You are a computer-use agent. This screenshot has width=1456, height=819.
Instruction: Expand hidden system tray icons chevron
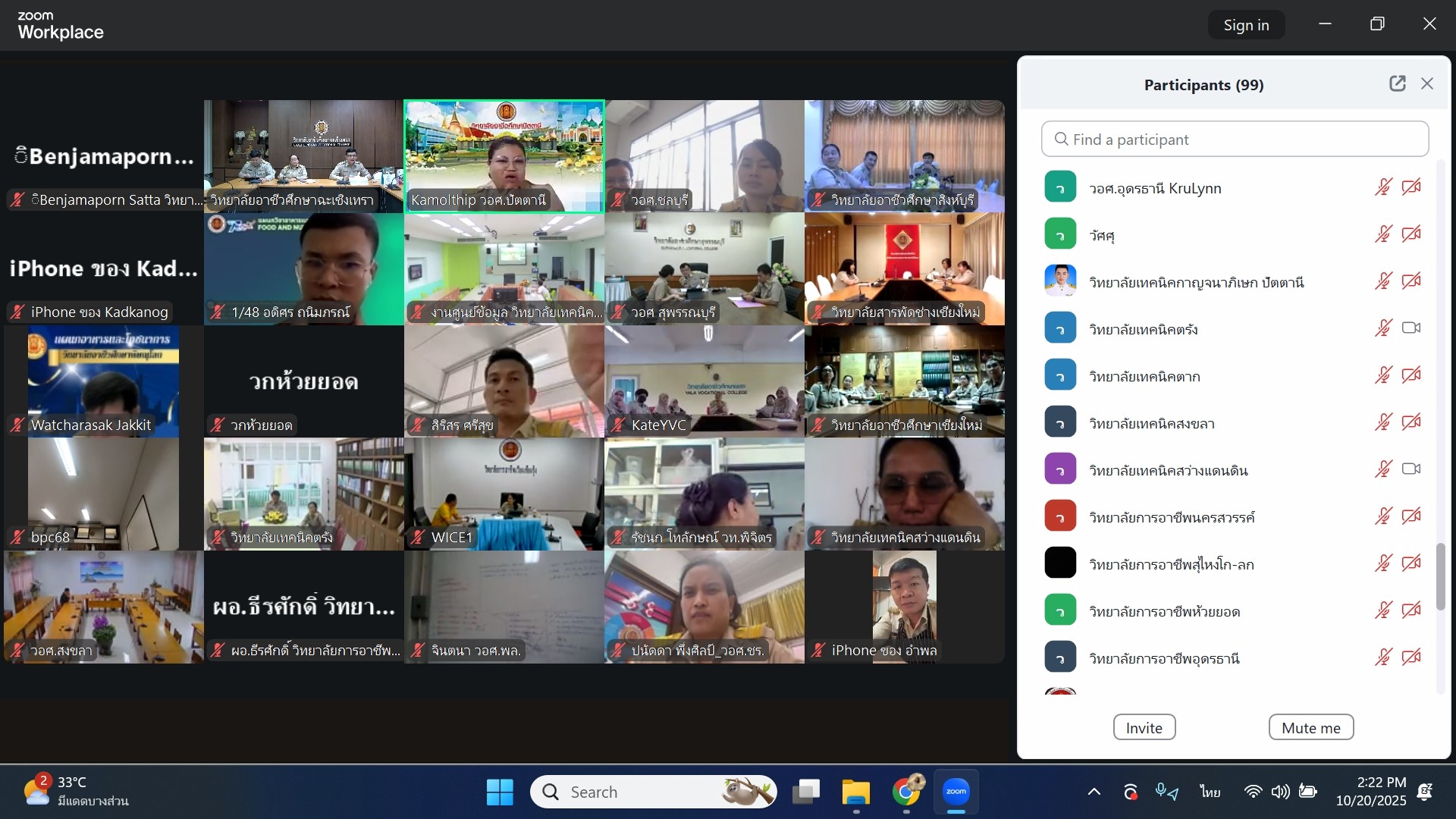[1094, 792]
